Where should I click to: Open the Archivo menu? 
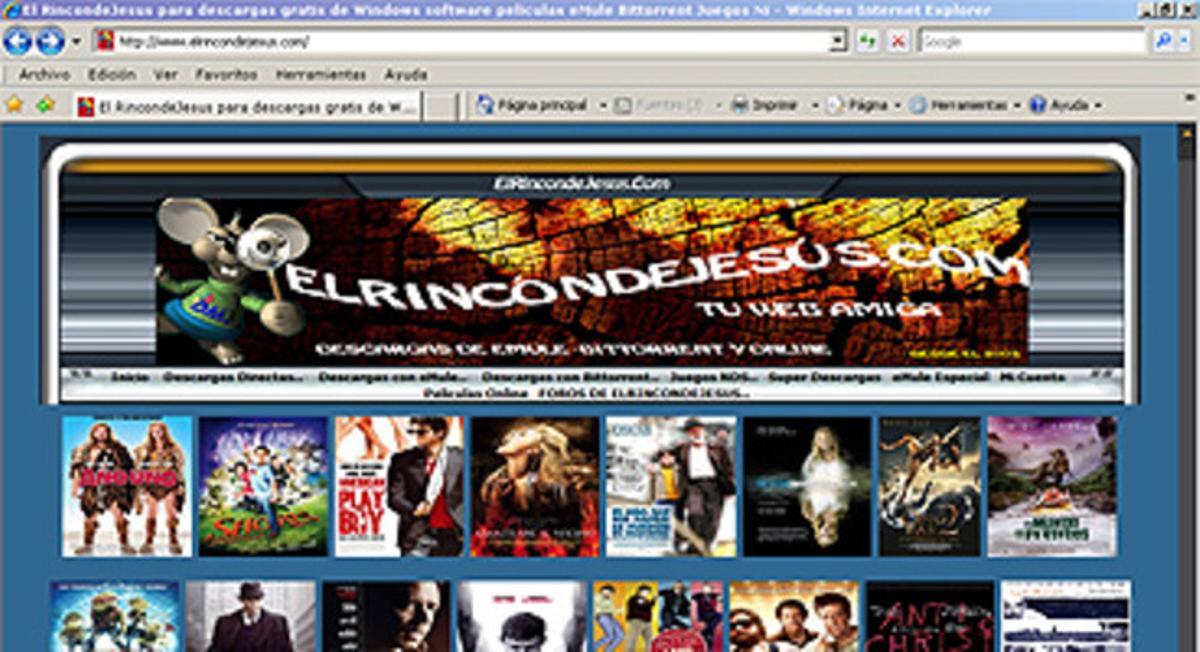pos(44,75)
